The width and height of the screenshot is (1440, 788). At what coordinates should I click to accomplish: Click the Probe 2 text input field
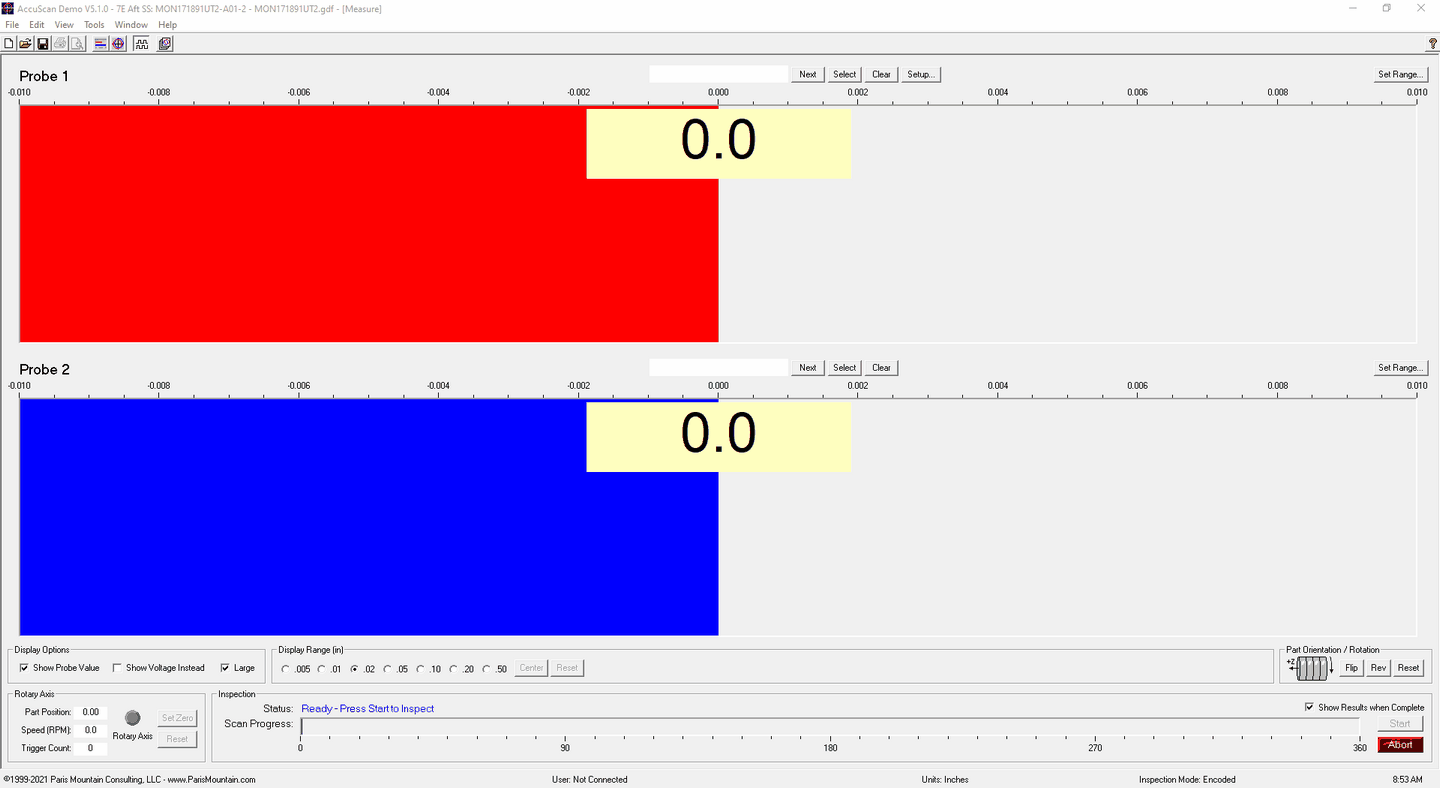(718, 368)
